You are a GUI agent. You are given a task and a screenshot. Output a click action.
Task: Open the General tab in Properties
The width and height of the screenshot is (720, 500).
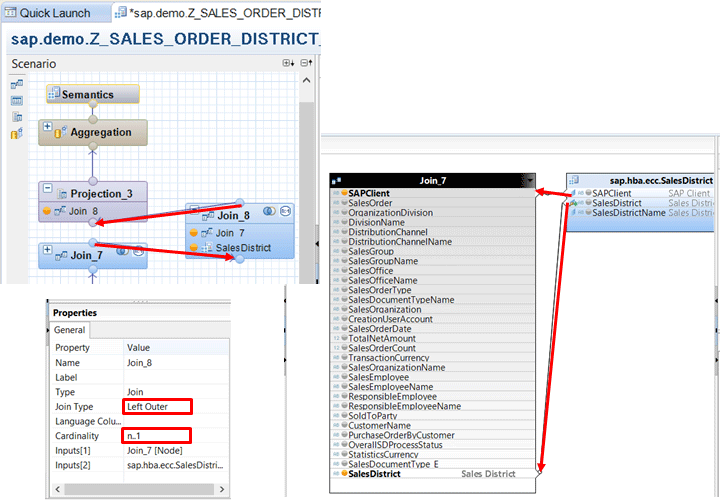click(x=69, y=330)
